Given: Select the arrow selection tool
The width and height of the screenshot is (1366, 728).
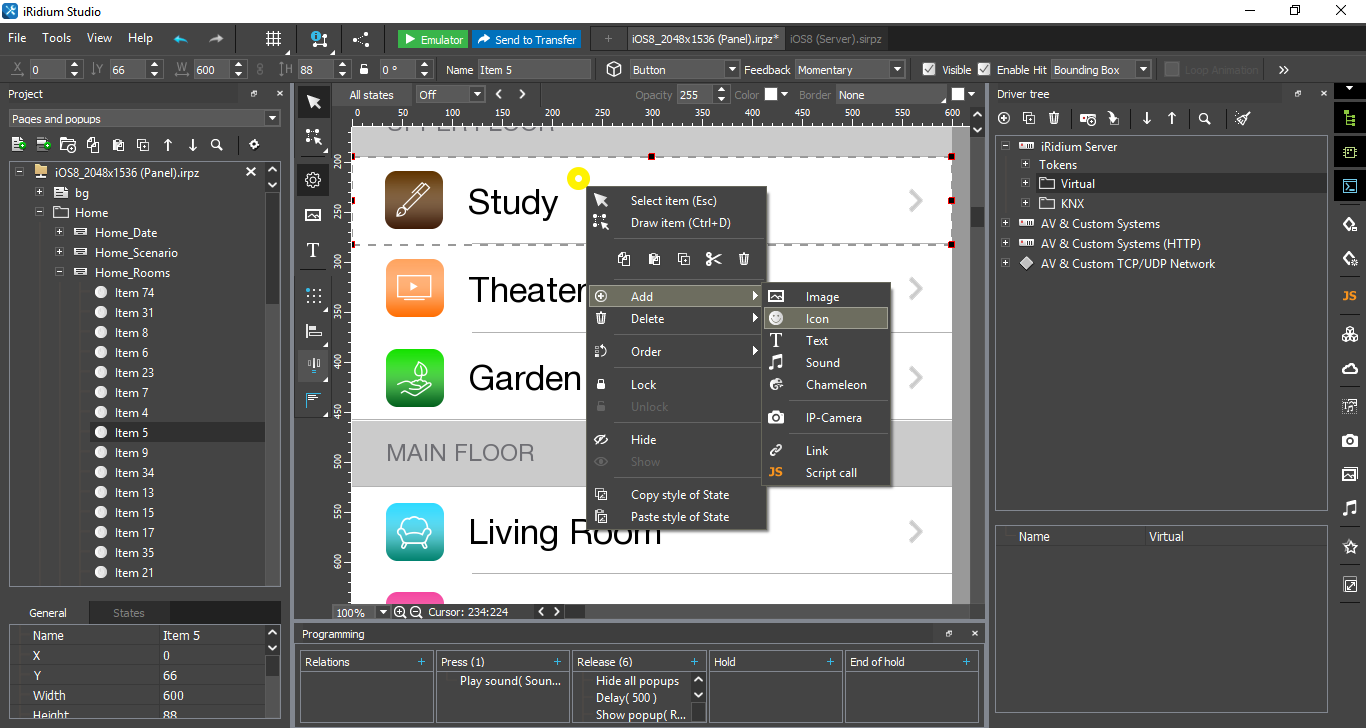Looking at the screenshot, I should pyautogui.click(x=313, y=101).
